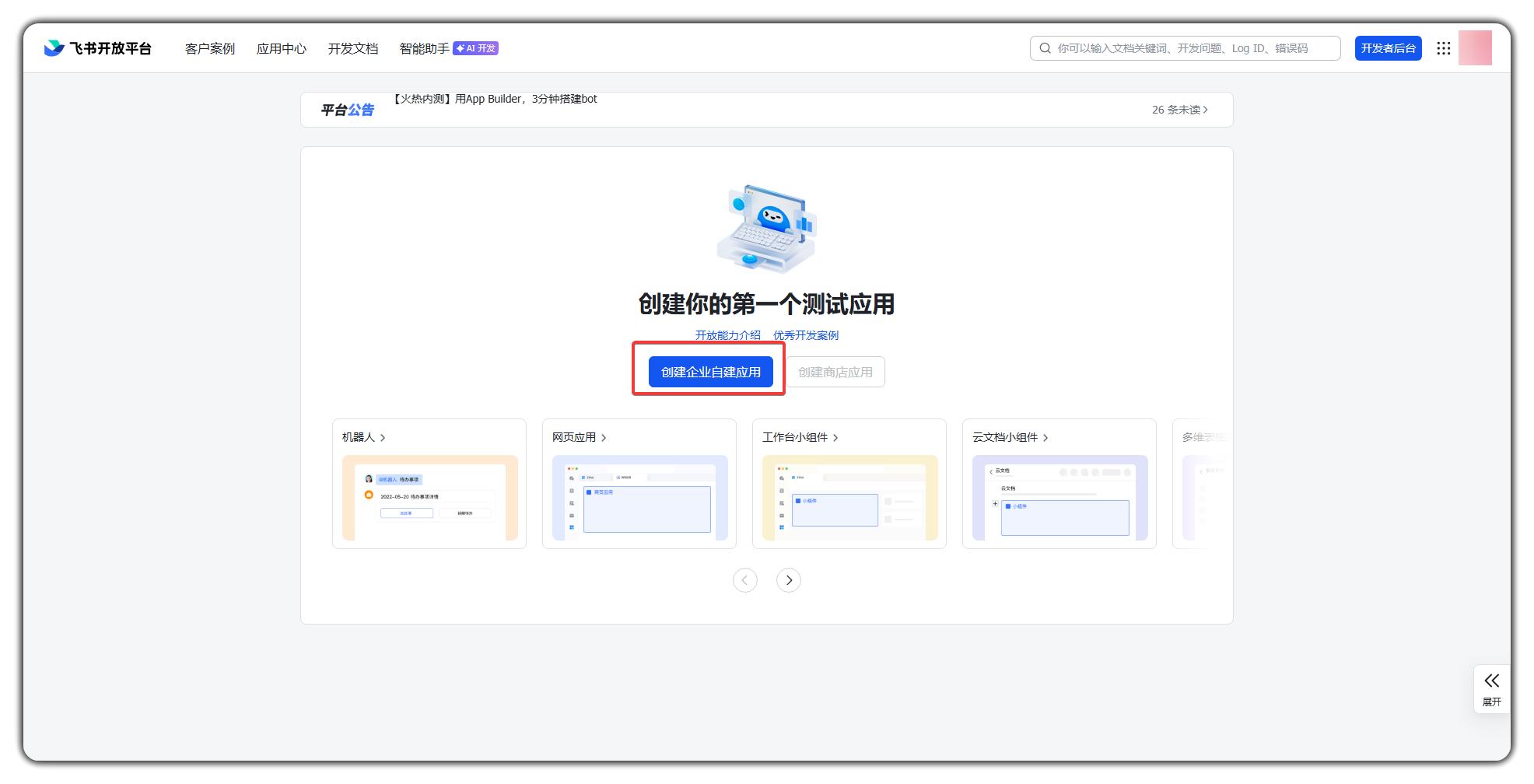Open the 开放能力介绍 link
Viewport: 1534px width, 784px height.
tap(727, 335)
